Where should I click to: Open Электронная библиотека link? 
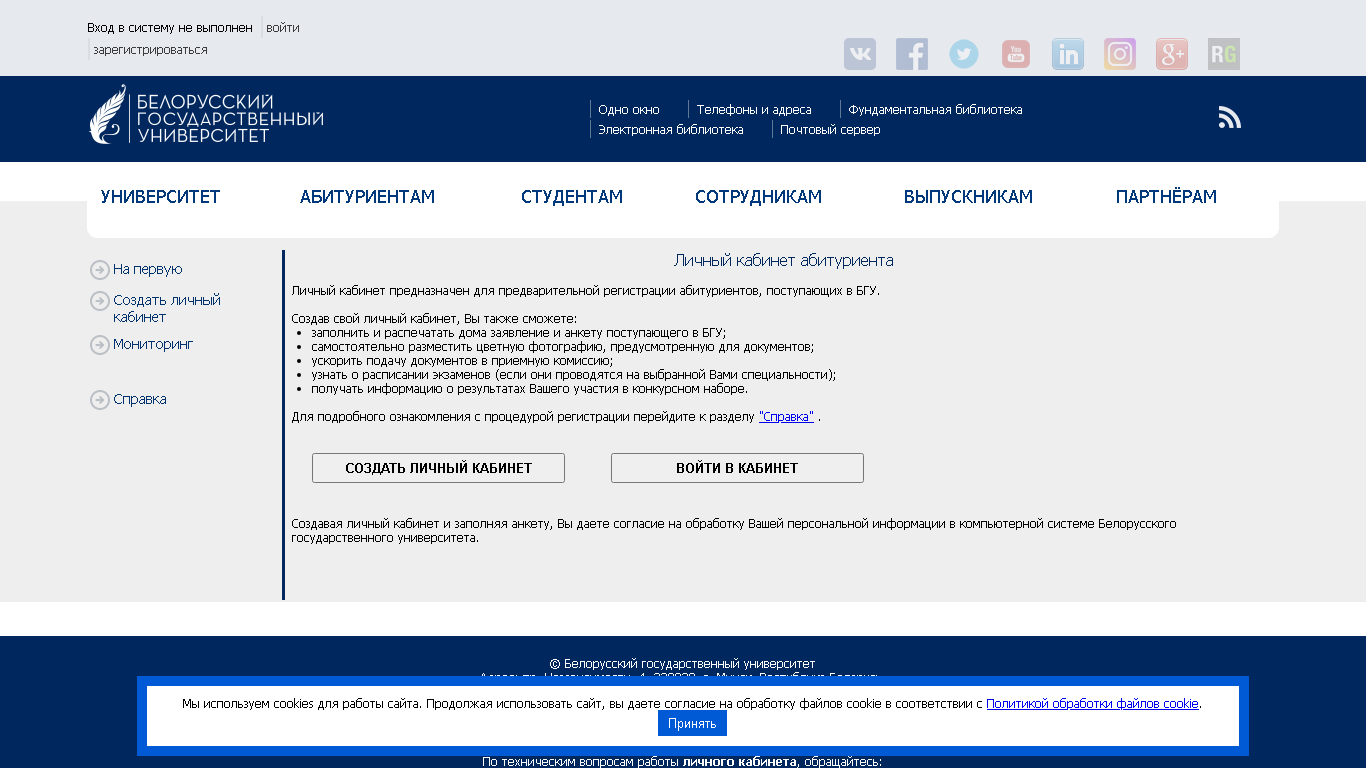point(671,130)
